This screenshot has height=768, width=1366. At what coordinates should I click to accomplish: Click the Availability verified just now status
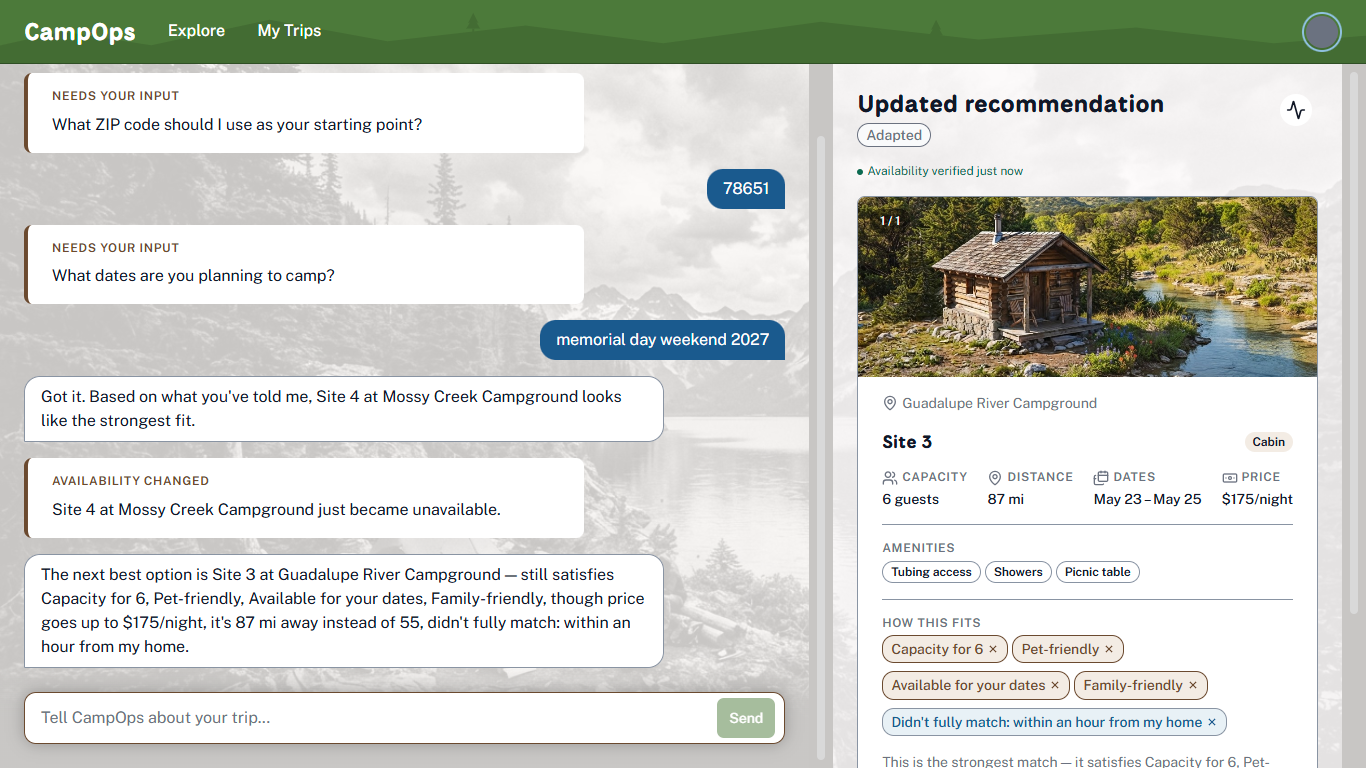[x=940, y=171]
